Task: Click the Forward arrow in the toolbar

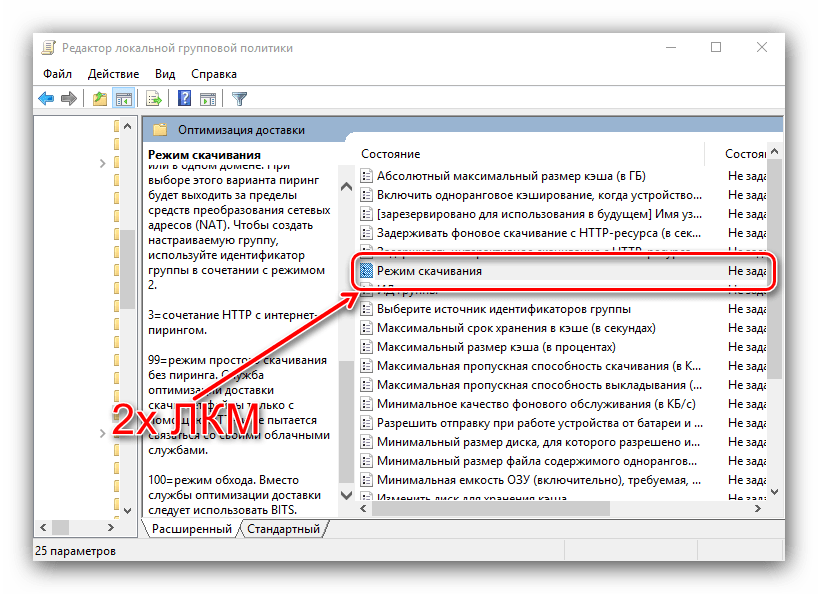Action: pyautogui.click(x=68, y=98)
